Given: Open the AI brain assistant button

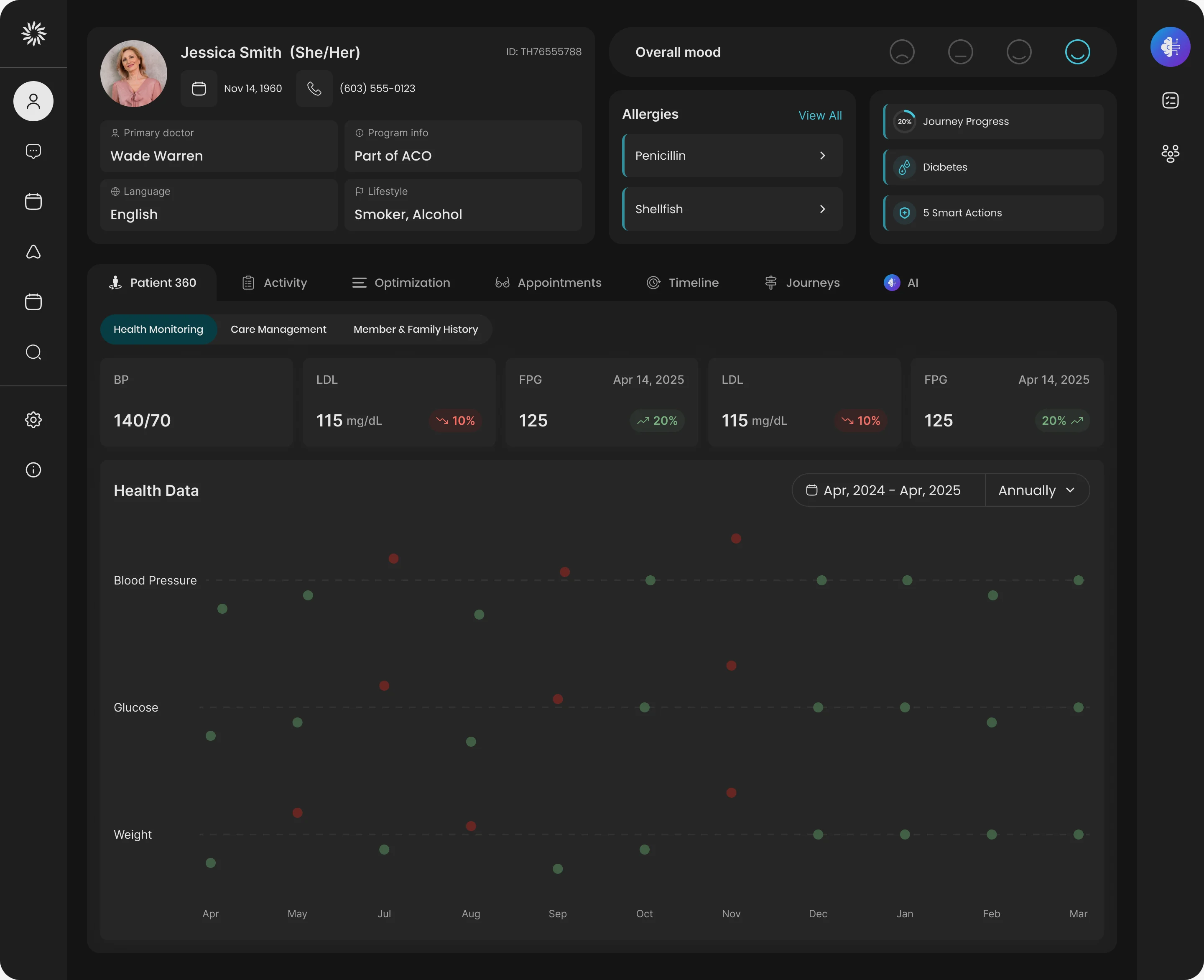Looking at the screenshot, I should point(1170,47).
